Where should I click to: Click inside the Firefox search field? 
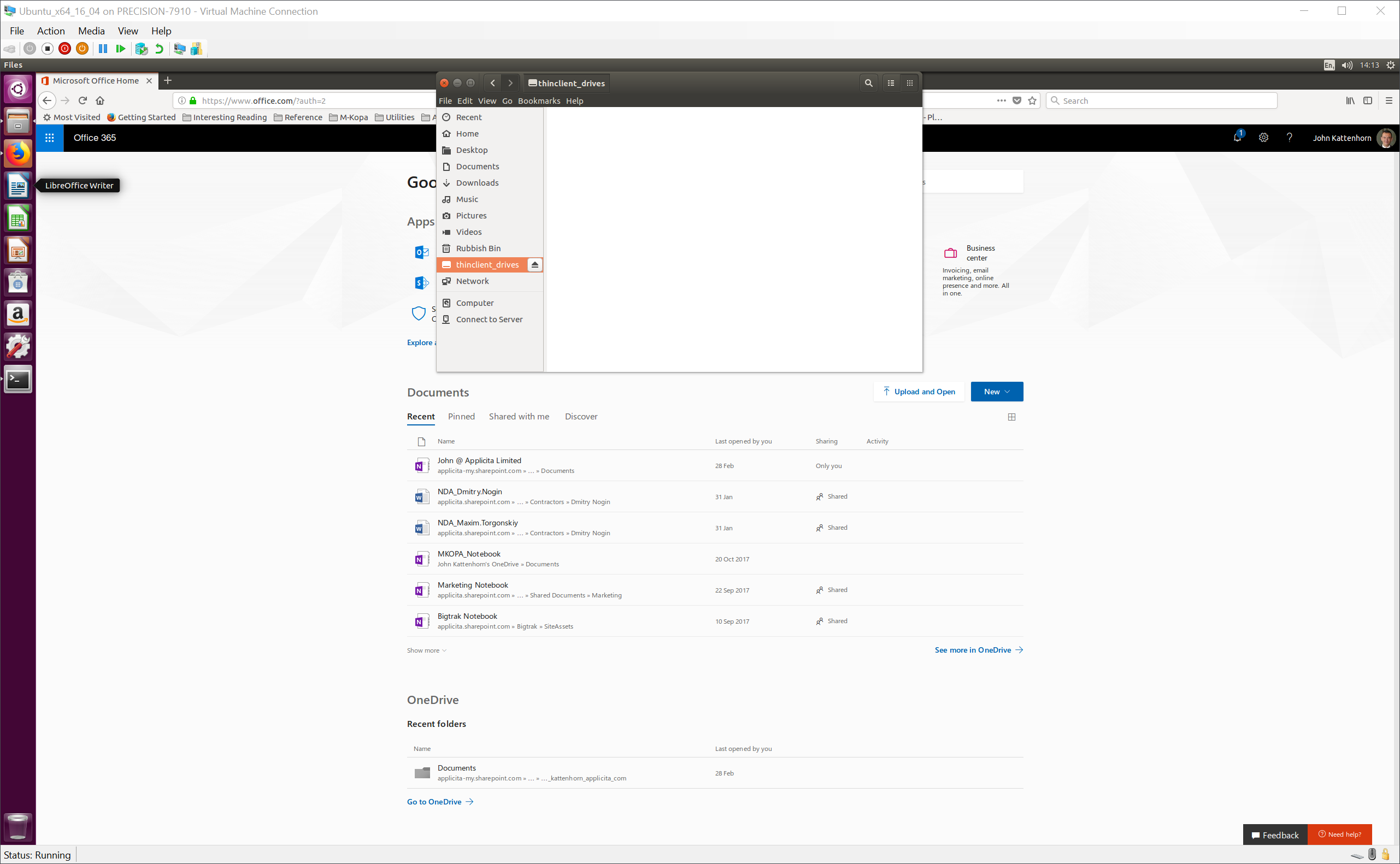point(1162,100)
